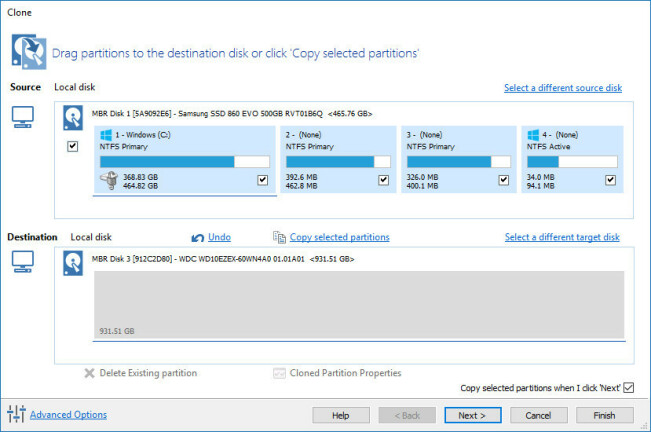Screen dimensions: 651x432
Task: Open 'Select a different target disk'
Action: 562,237
